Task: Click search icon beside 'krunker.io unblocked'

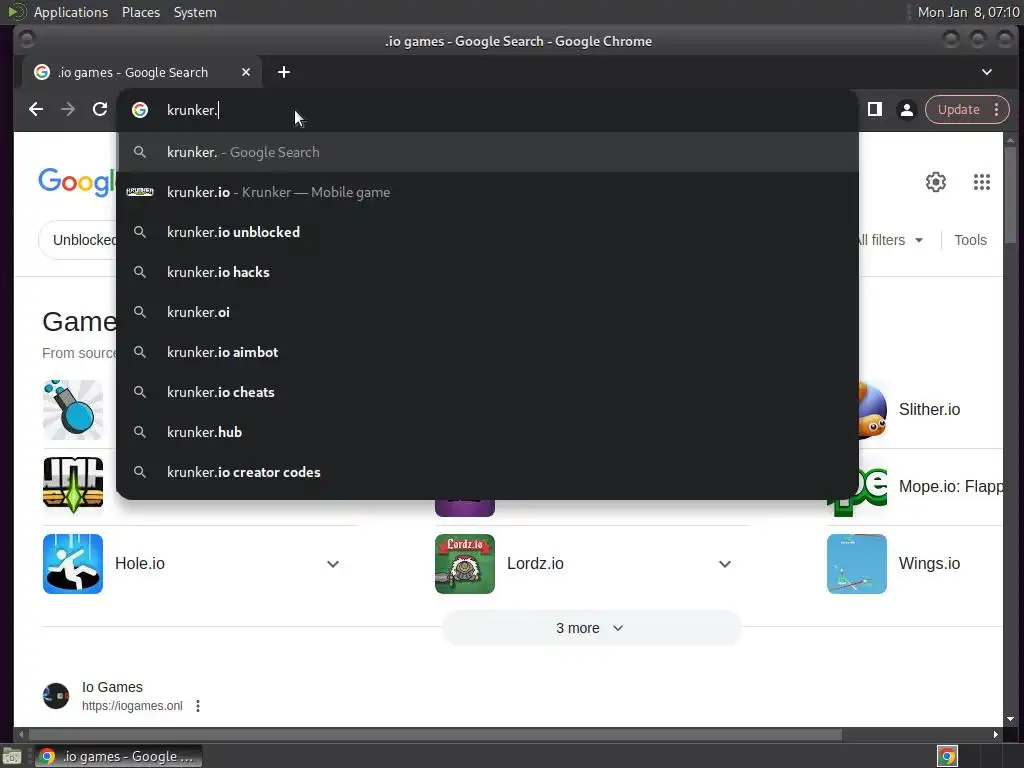Action: (140, 232)
